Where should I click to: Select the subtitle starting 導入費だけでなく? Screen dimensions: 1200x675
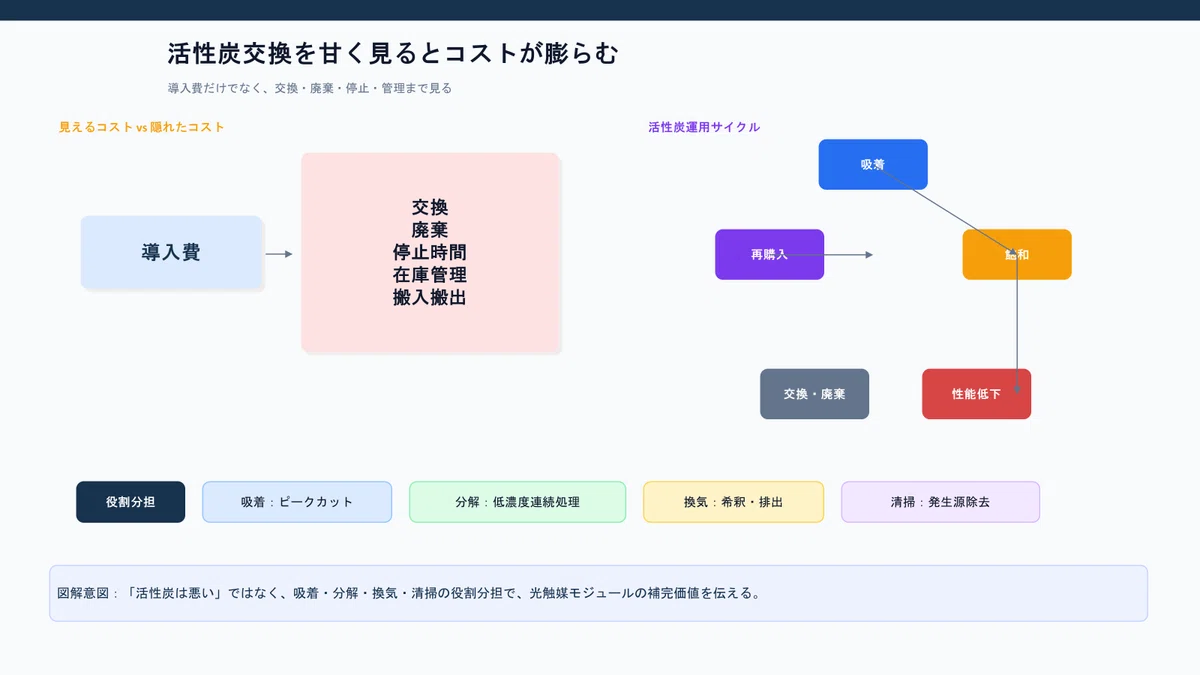coord(310,88)
